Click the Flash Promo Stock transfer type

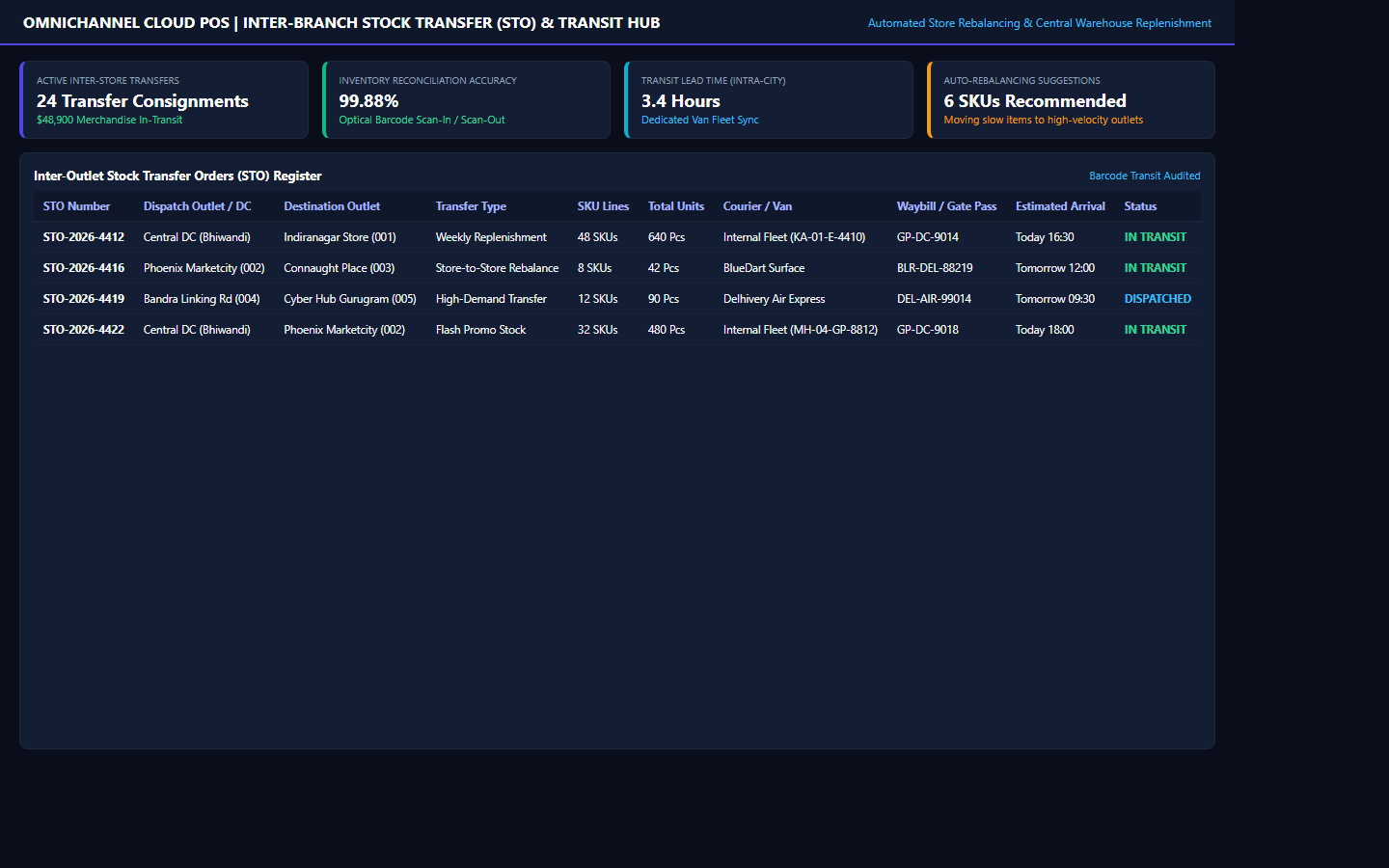pos(480,330)
